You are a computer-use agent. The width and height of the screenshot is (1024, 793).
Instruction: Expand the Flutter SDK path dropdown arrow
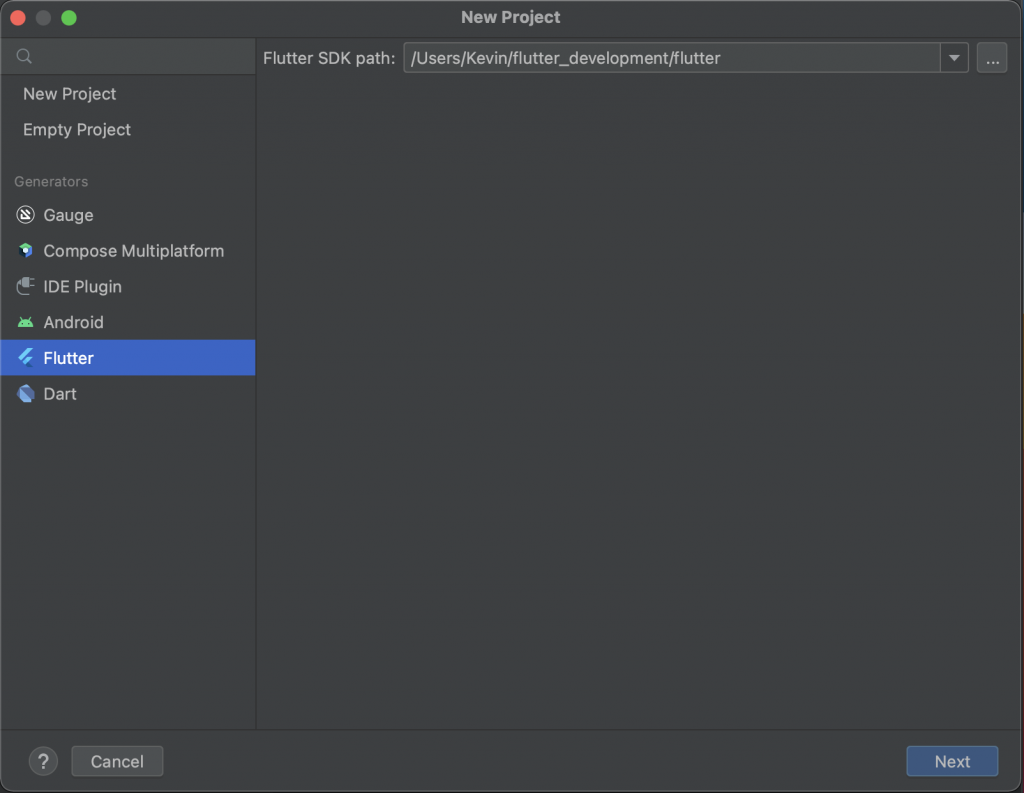[954, 57]
